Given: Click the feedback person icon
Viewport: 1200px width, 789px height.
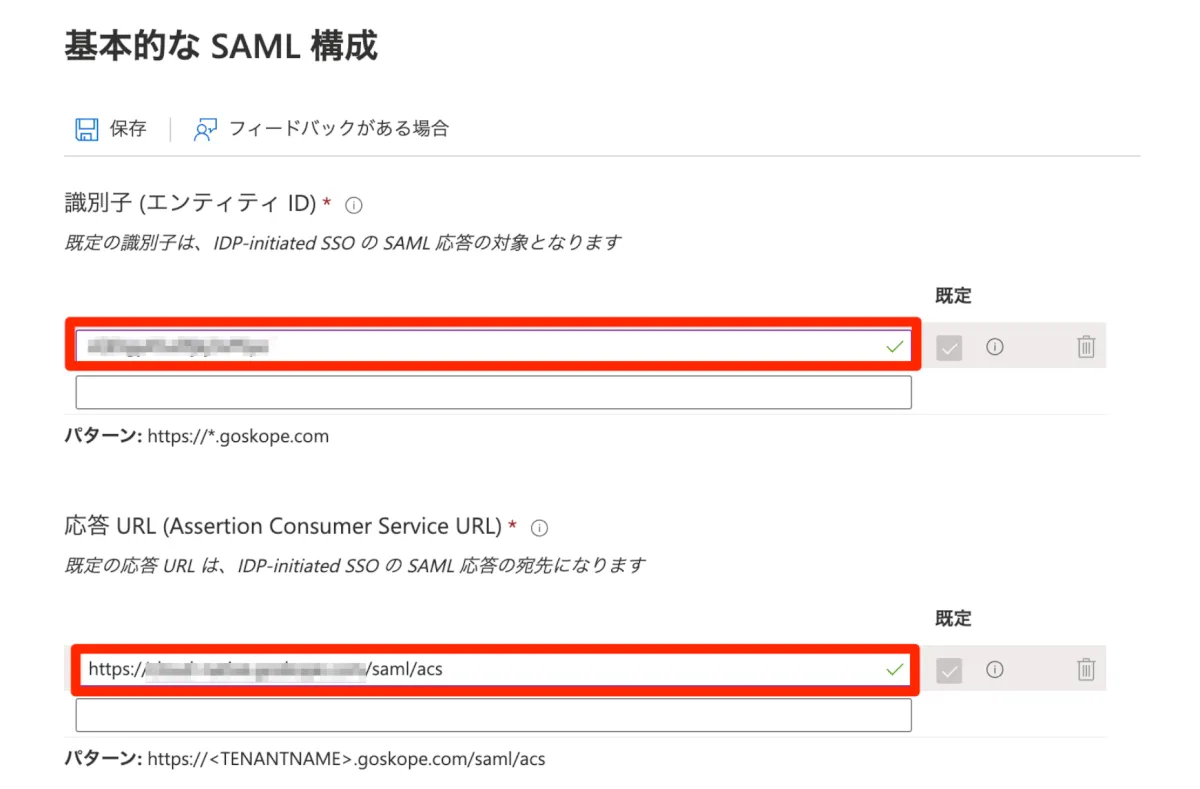Looking at the screenshot, I should click(x=205, y=129).
